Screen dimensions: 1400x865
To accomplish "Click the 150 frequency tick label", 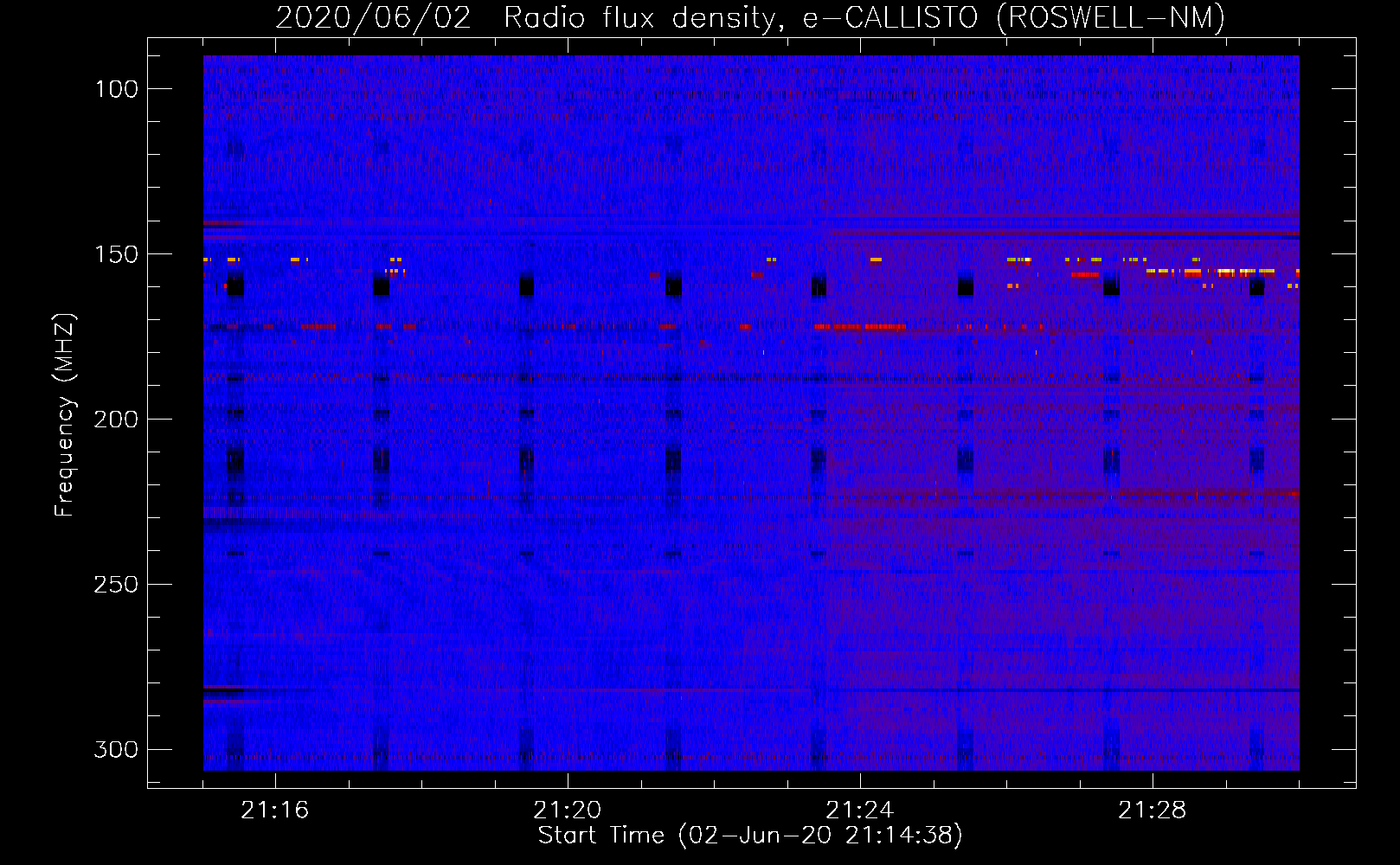I will click(117, 254).
